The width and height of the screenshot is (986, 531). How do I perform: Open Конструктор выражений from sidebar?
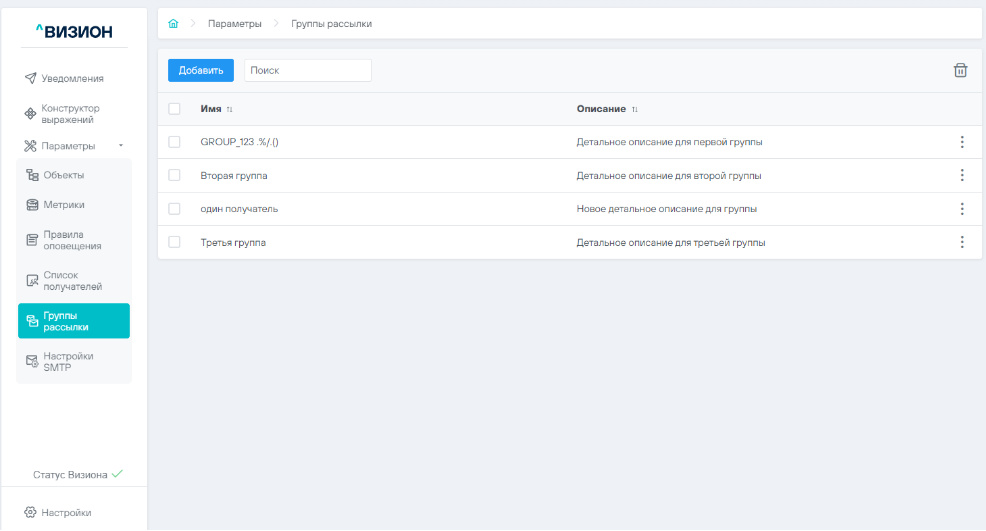70,114
